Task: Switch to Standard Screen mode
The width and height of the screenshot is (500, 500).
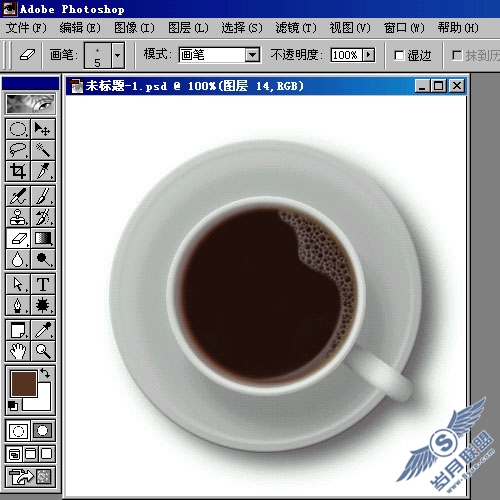Action: tap(14, 454)
